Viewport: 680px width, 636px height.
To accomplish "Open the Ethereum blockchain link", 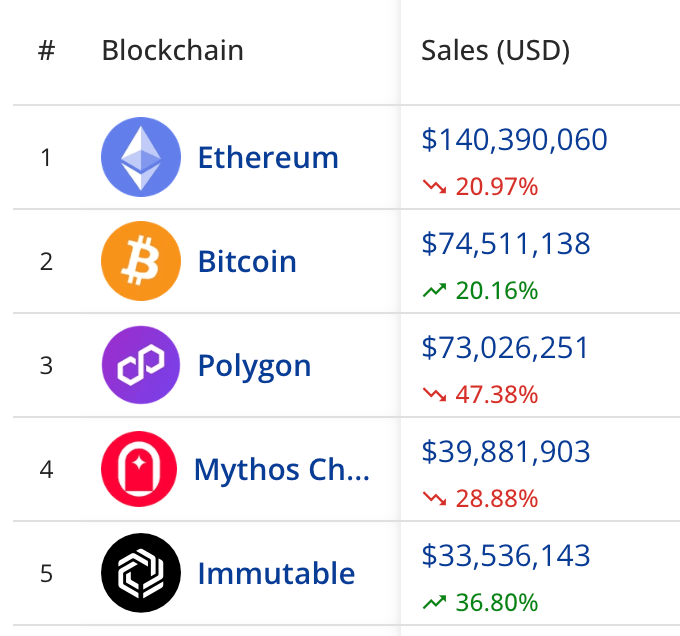I will pos(268,157).
